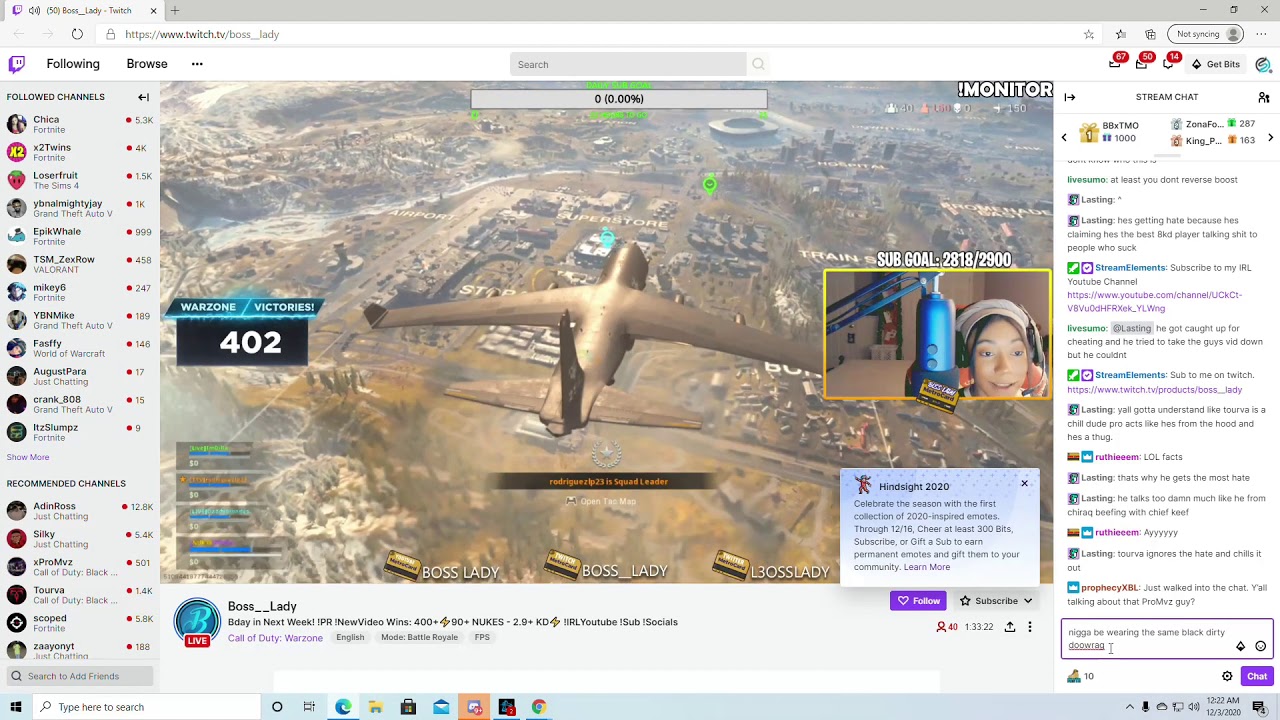Viewport: 1280px width, 720px height.
Task: Click prophecyXBL username in chat
Action: click(x=1109, y=588)
